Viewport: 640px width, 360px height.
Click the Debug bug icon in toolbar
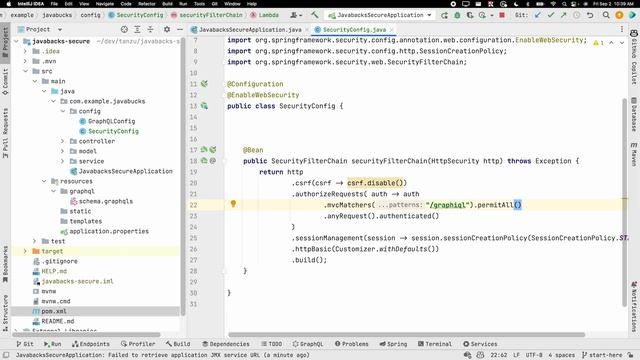(457, 15)
